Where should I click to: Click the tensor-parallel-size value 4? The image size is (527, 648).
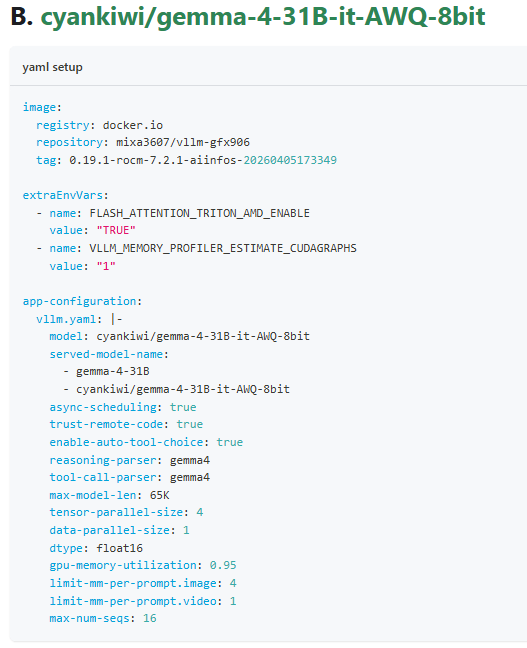pyautogui.click(x=200, y=512)
